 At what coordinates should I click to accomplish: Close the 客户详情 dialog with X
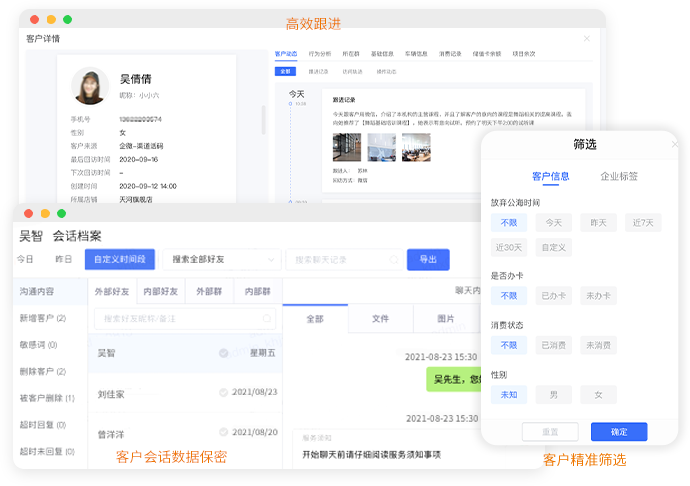coord(587,39)
